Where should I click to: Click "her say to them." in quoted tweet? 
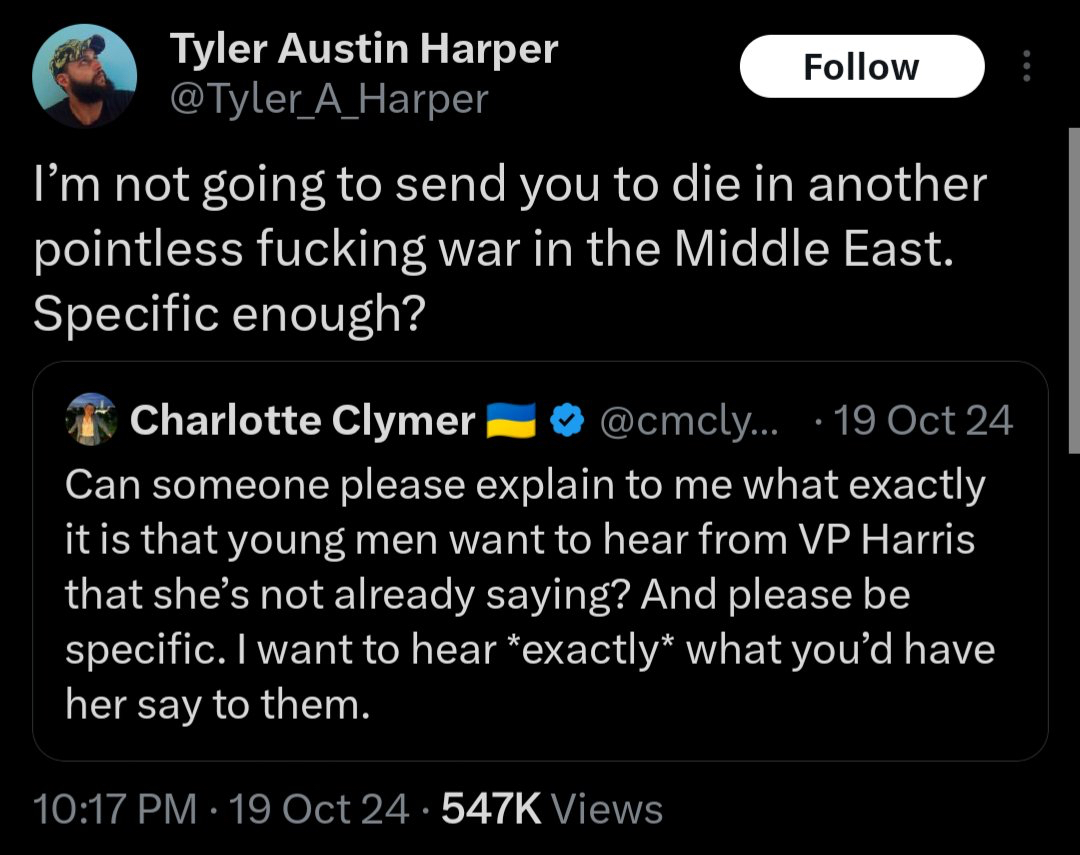[217, 706]
